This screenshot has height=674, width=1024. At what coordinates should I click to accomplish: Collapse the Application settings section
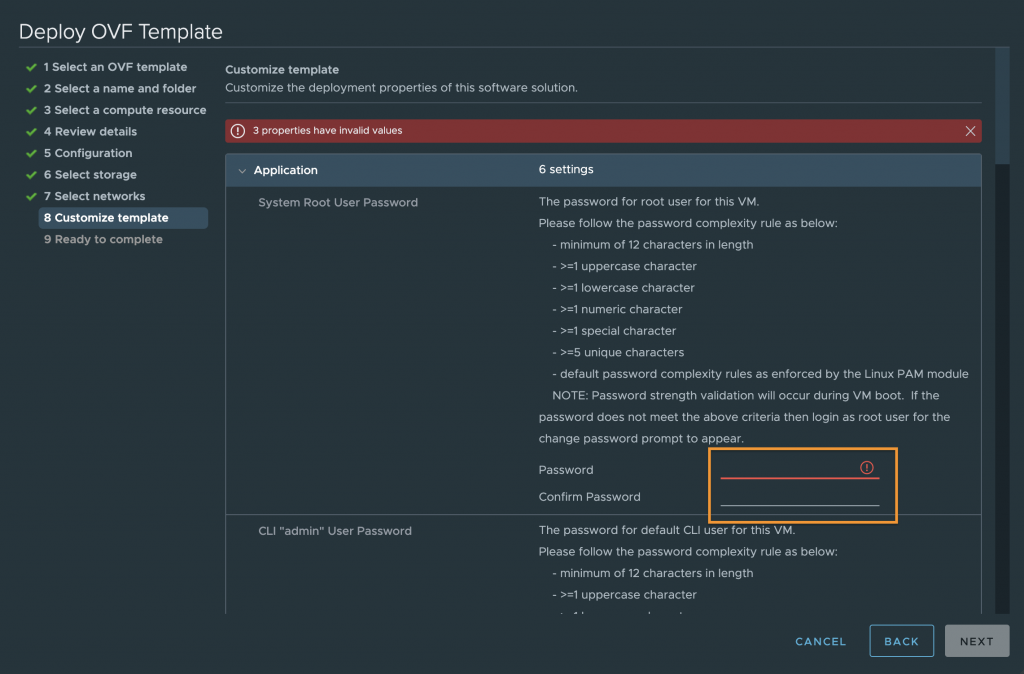click(x=242, y=170)
